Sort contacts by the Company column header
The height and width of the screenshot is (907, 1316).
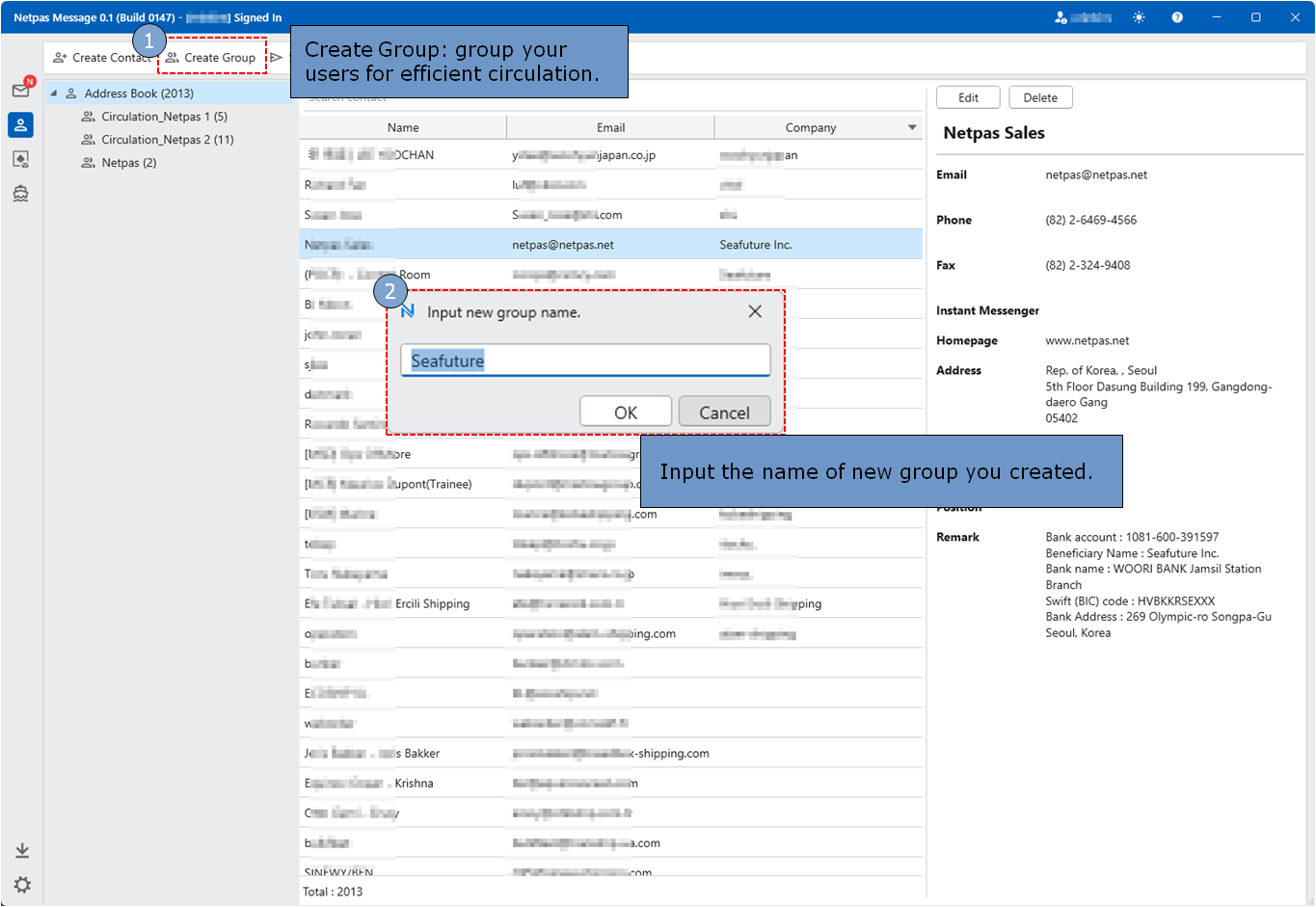811,127
